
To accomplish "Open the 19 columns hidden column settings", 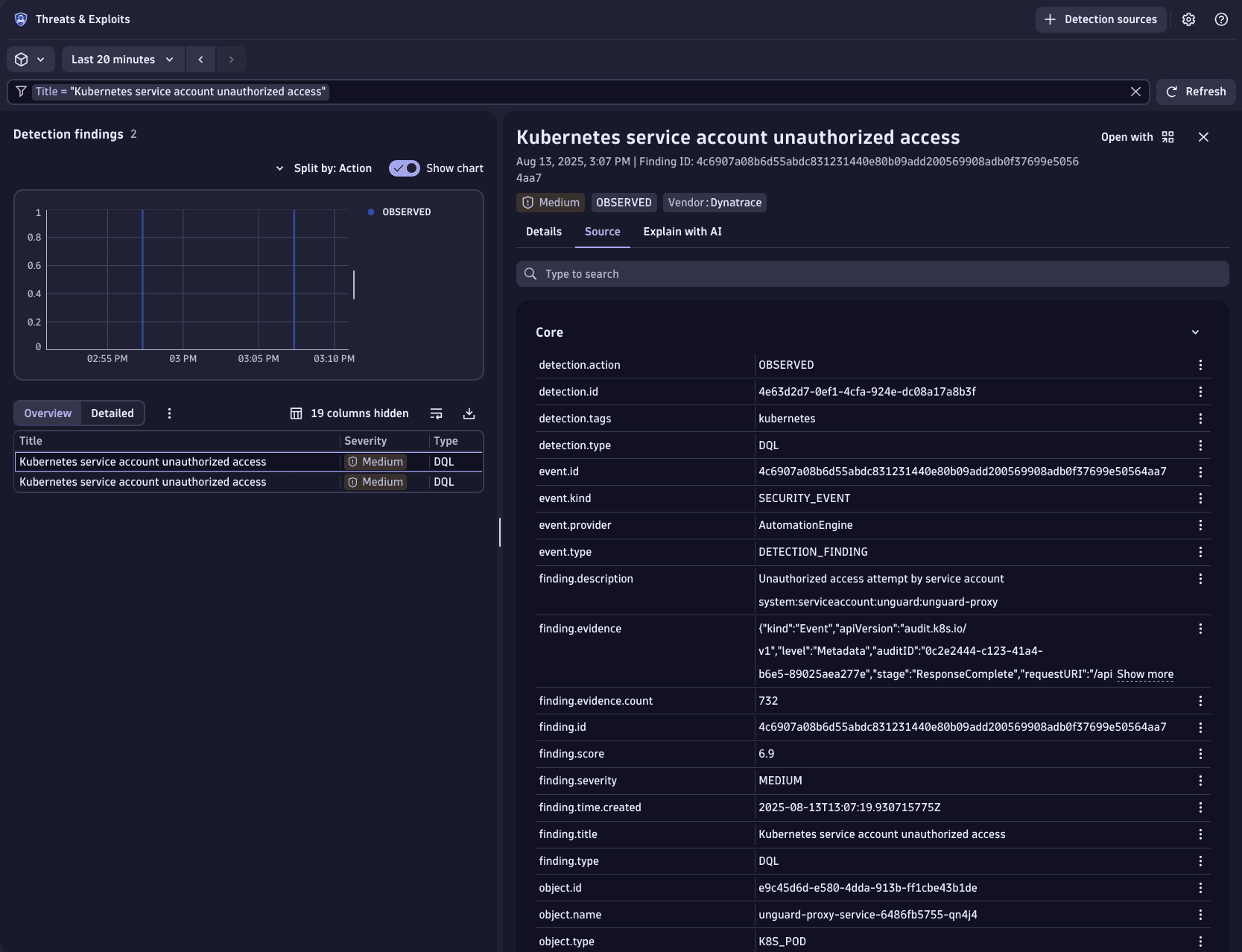I will pos(349,413).
